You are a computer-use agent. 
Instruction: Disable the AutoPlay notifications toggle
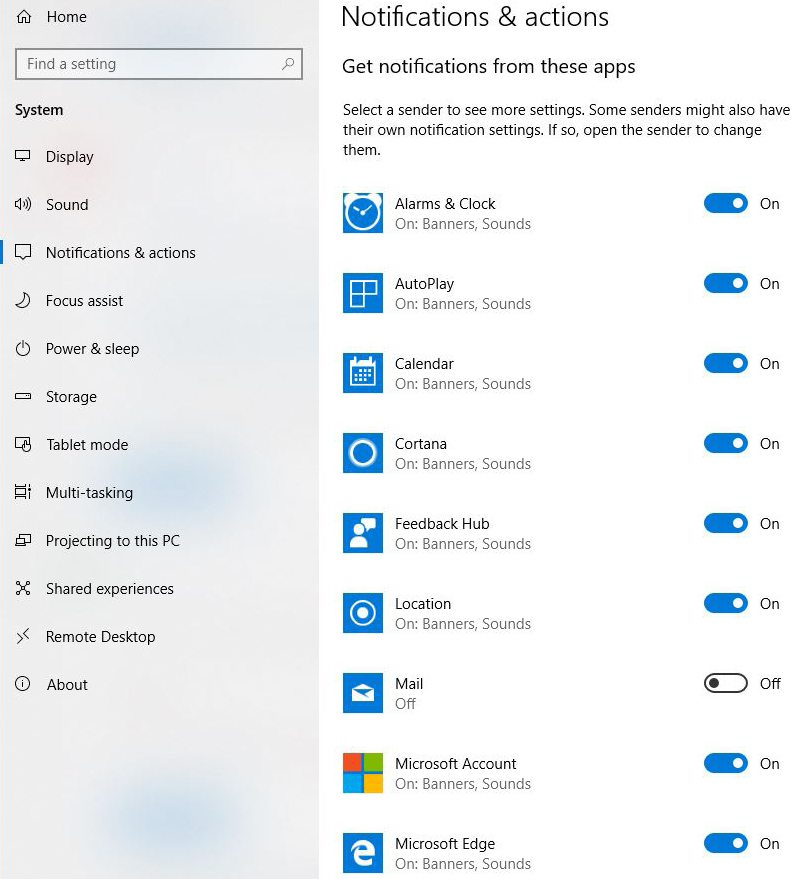point(726,283)
